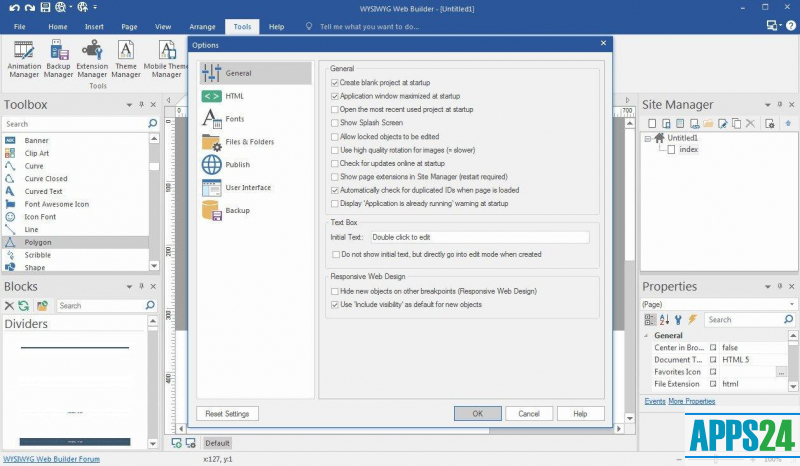The width and height of the screenshot is (800, 466).
Task: Open the WYSIWYG Web Builder Forum link
Action: pos(51,459)
